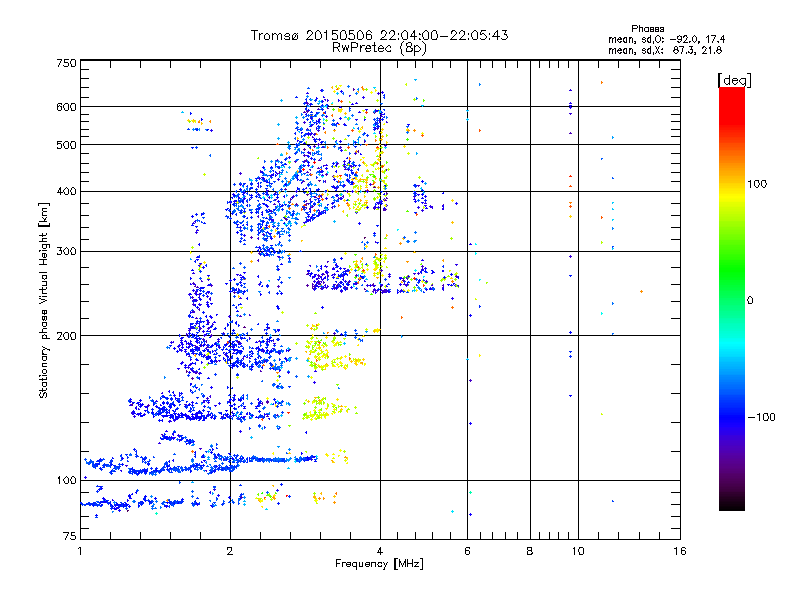Click the '16' x-axis tick label

tap(680, 551)
